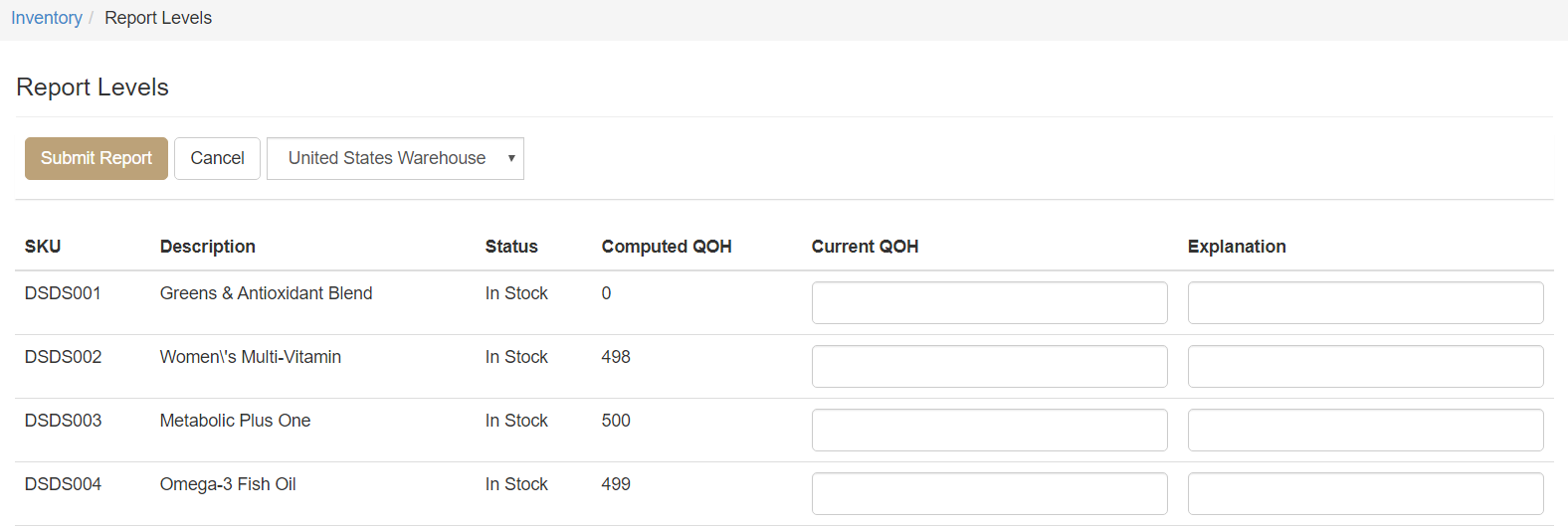Activate Current QOH field for Omega-3 Fish Oil
This screenshot has height=527, width=1568.
tap(989, 493)
